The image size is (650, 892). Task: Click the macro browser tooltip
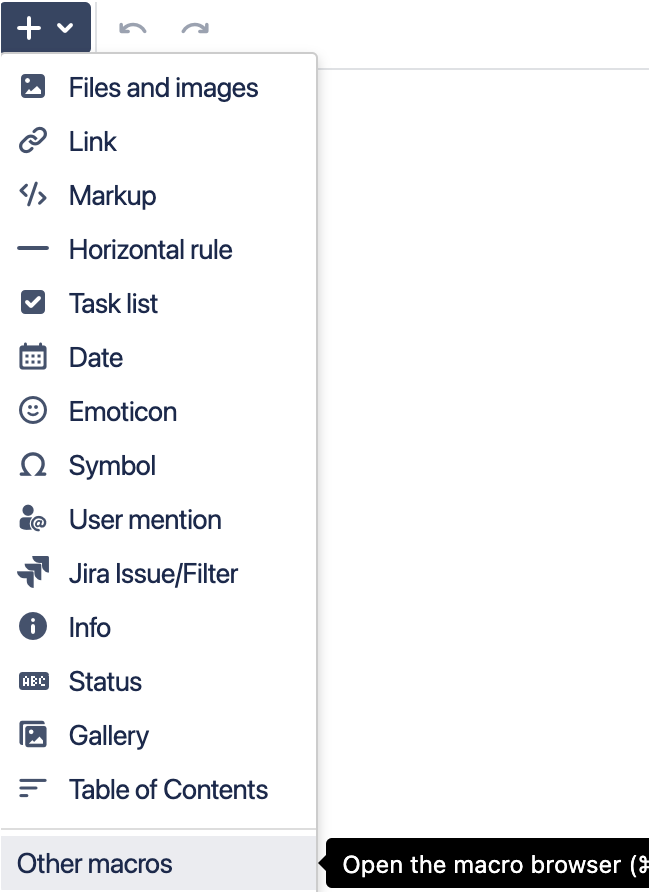point(490,864)
